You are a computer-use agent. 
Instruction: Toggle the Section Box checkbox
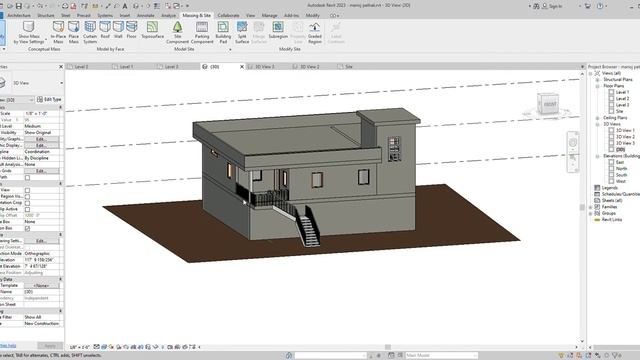(27, 229)
